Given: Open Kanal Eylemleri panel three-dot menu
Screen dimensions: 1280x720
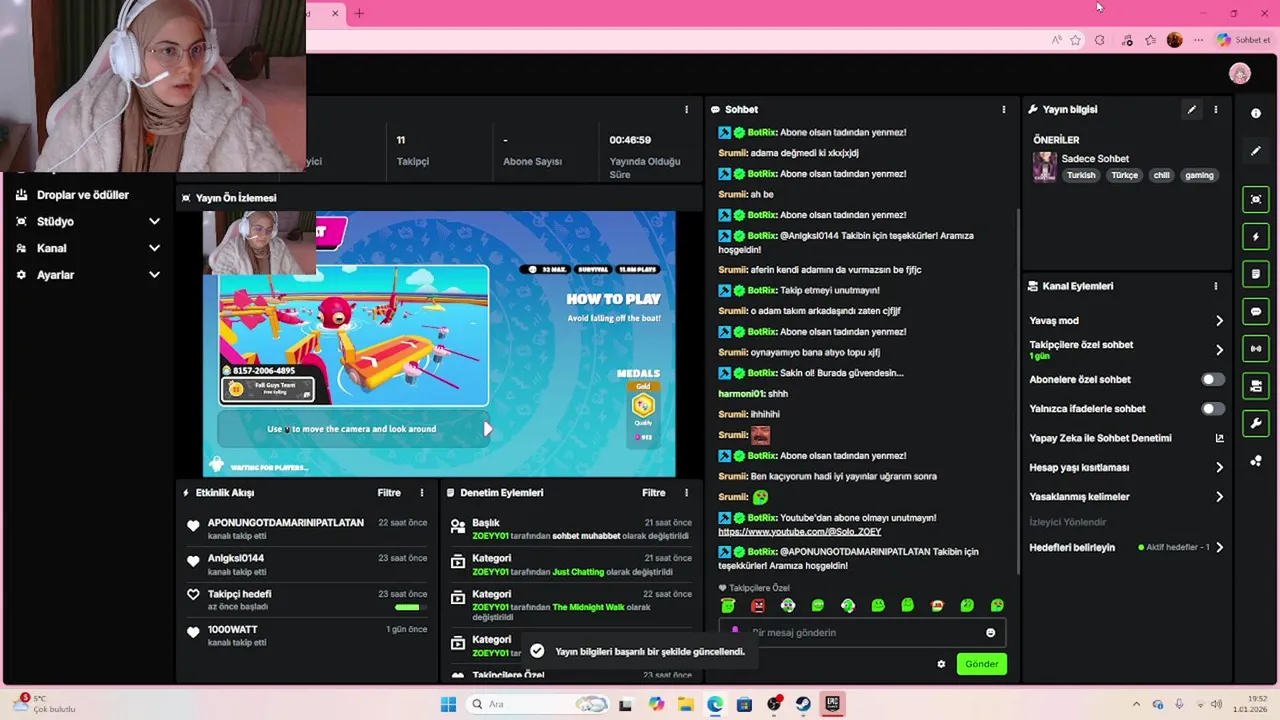Looking at the screenshot, I should coord(1216,286).
